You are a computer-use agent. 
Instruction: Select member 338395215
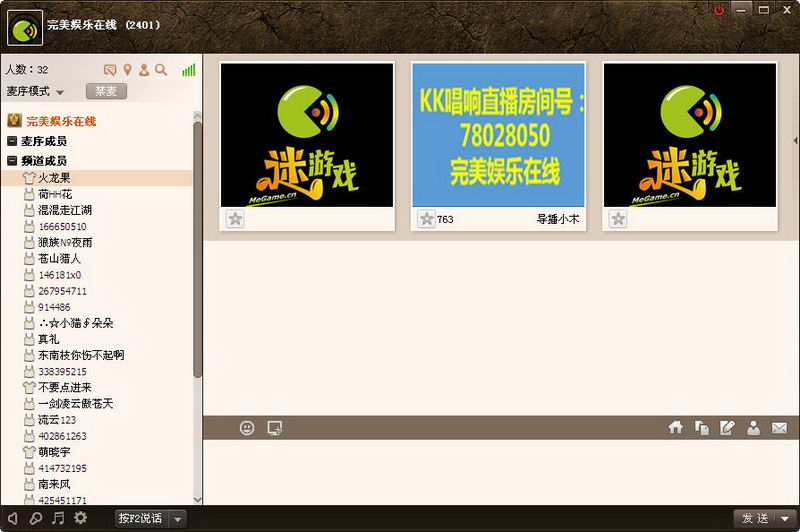click(97, 371)
